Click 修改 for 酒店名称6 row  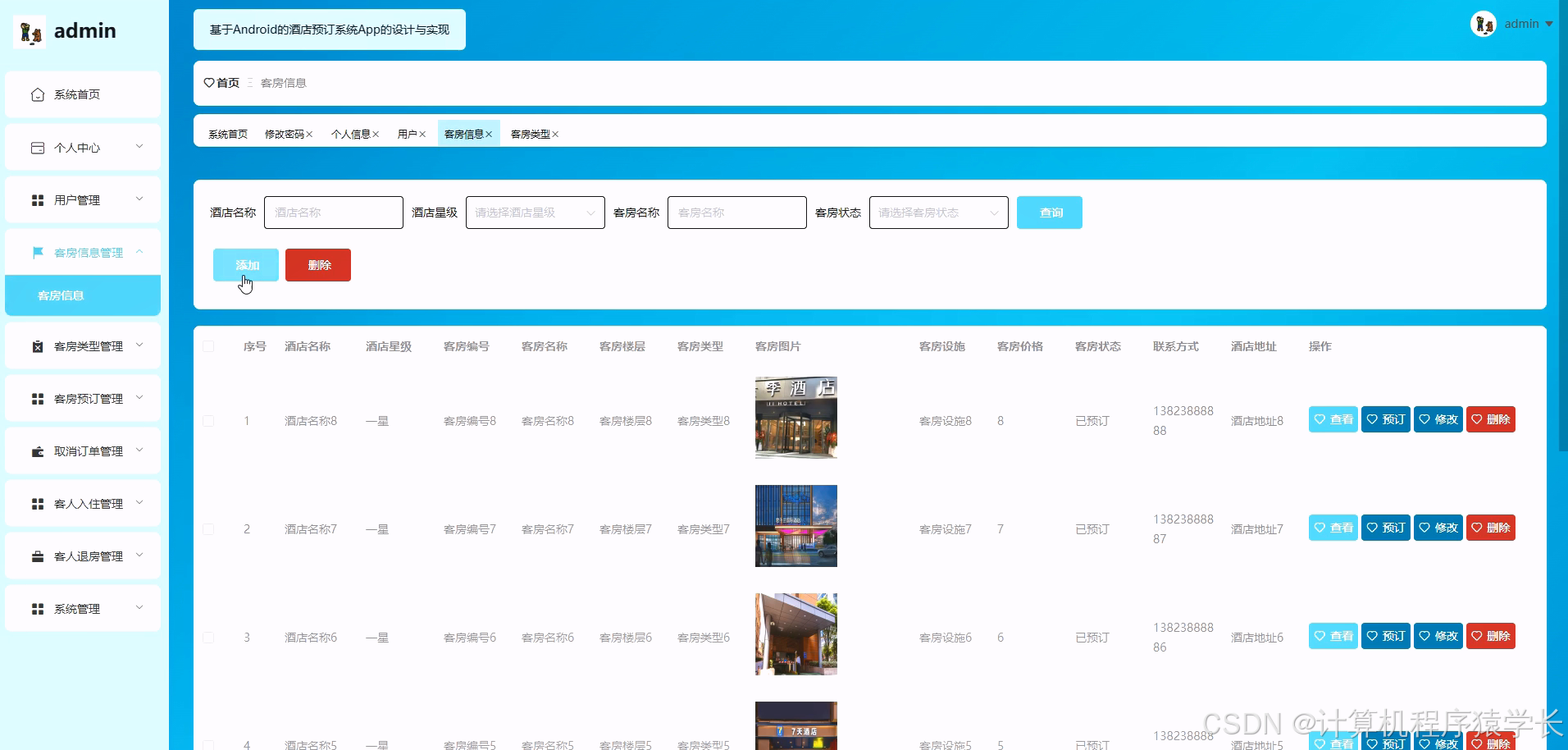[1438, 636]
